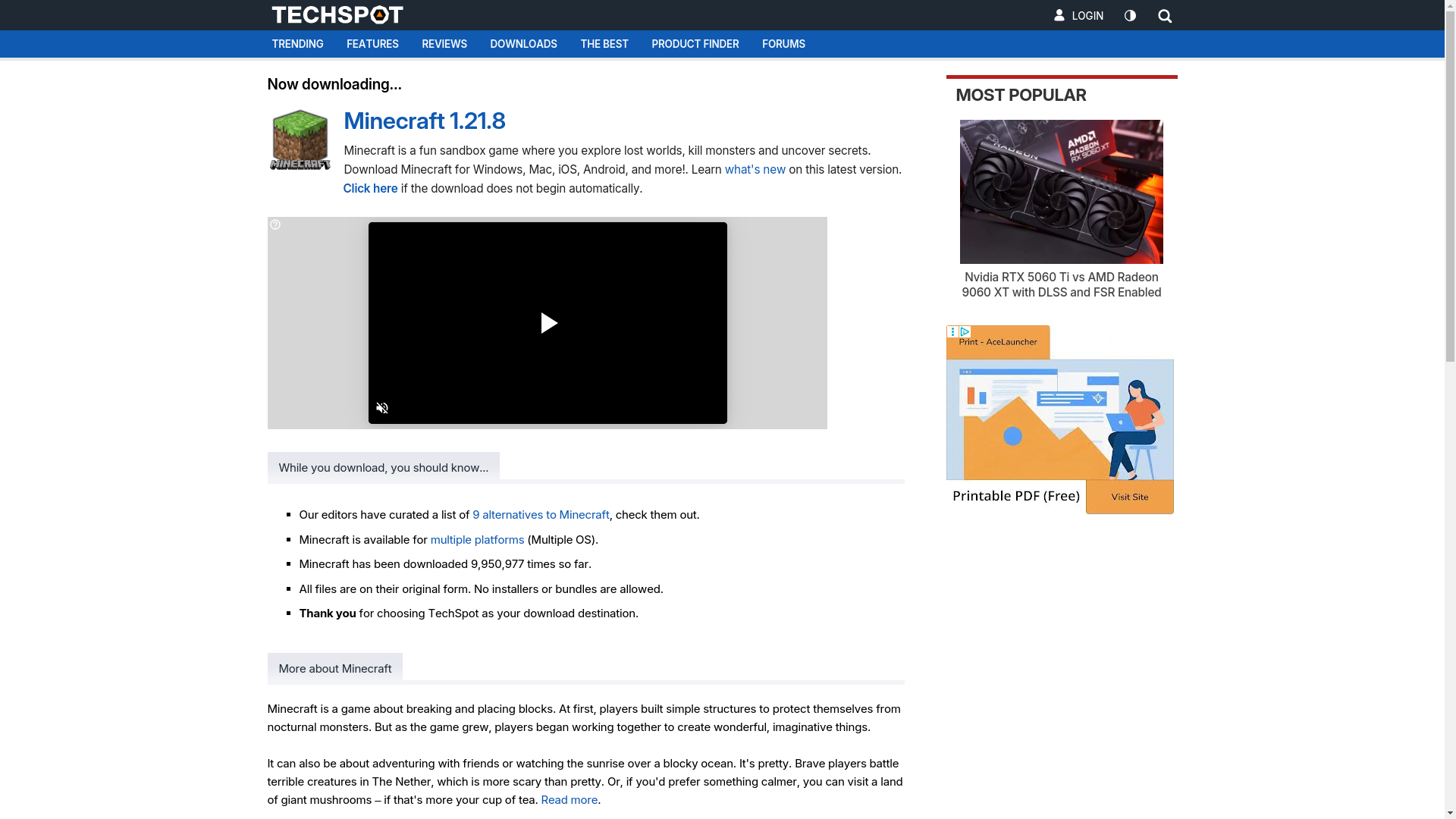Open the ad options dots icon
1456x819 pixels.
coord(952,332)
